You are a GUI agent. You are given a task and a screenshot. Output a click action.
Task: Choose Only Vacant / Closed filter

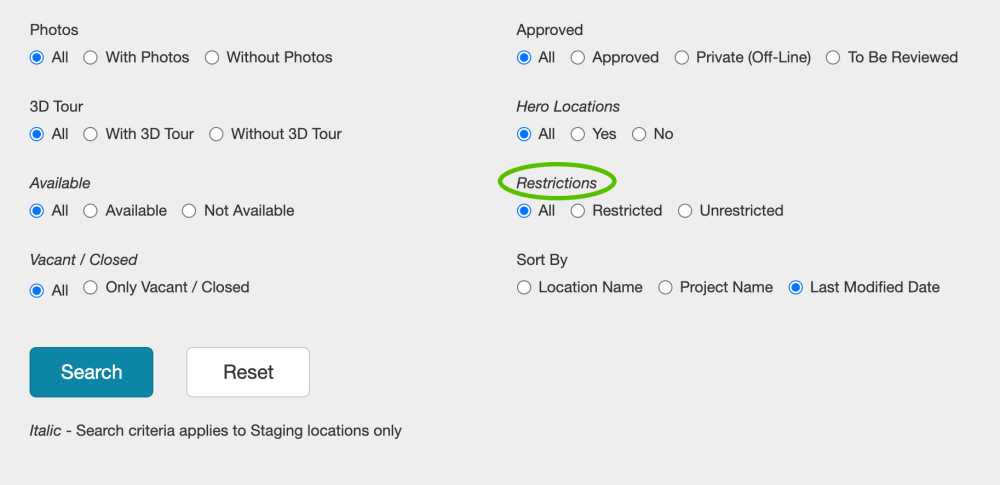90,288
